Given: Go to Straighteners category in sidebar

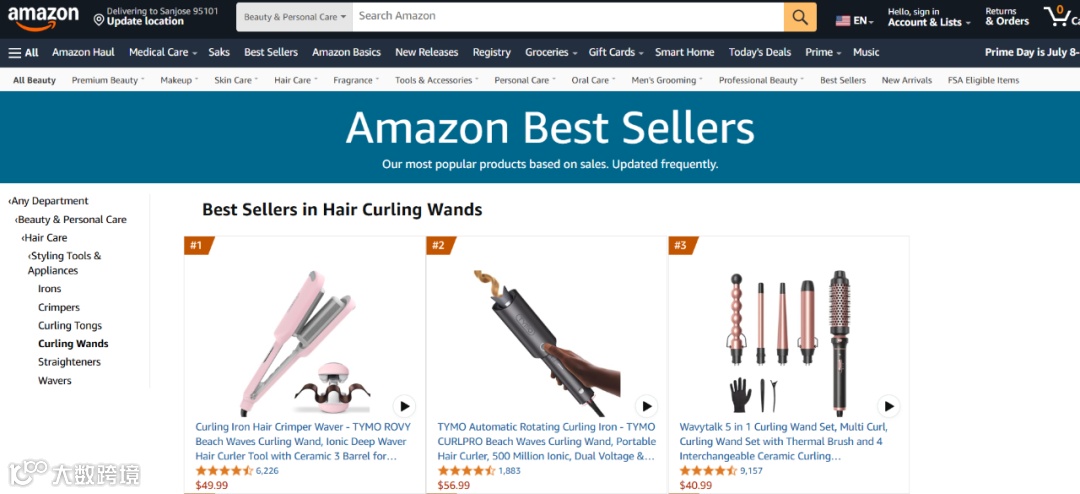Looking at the screenshot, I should [x=69, y=362].
